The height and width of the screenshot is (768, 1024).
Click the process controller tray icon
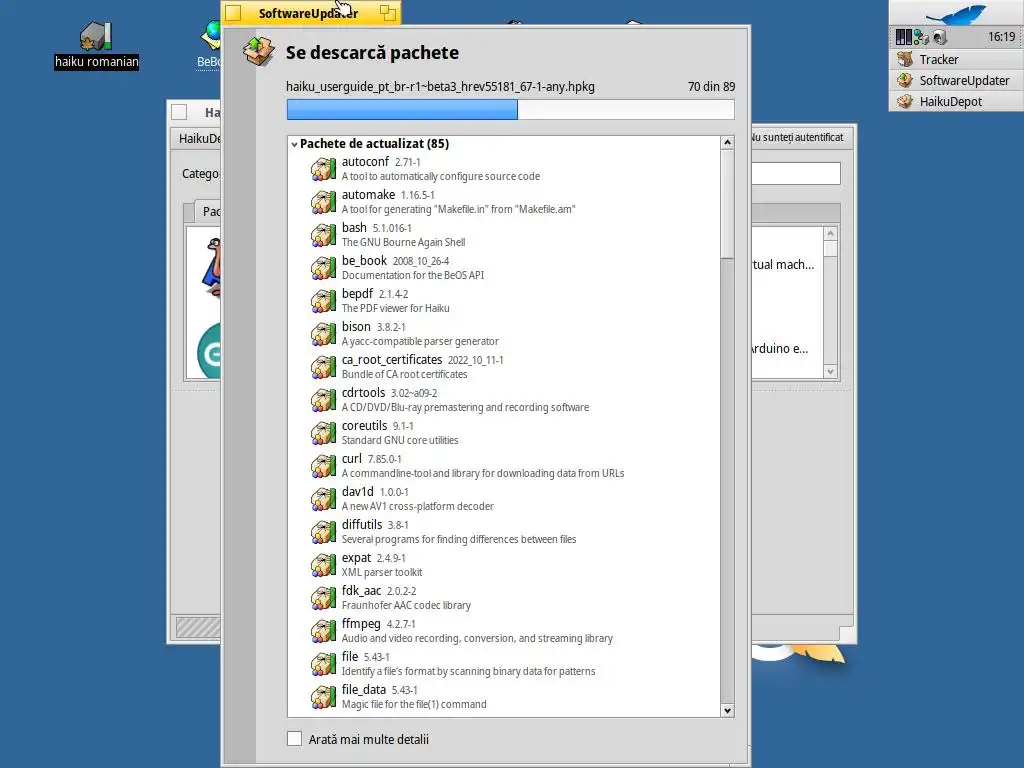[903, 37]
